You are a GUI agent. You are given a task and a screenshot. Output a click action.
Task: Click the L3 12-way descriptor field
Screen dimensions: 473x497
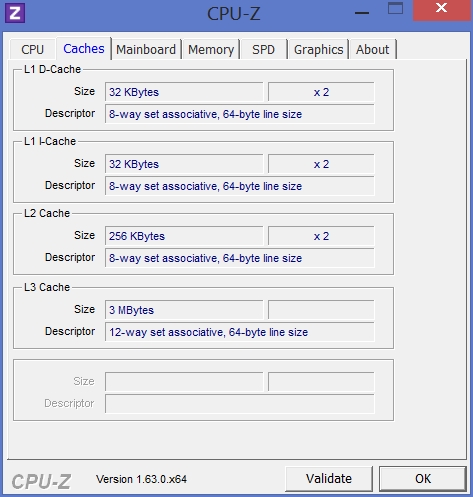[240, 332]
